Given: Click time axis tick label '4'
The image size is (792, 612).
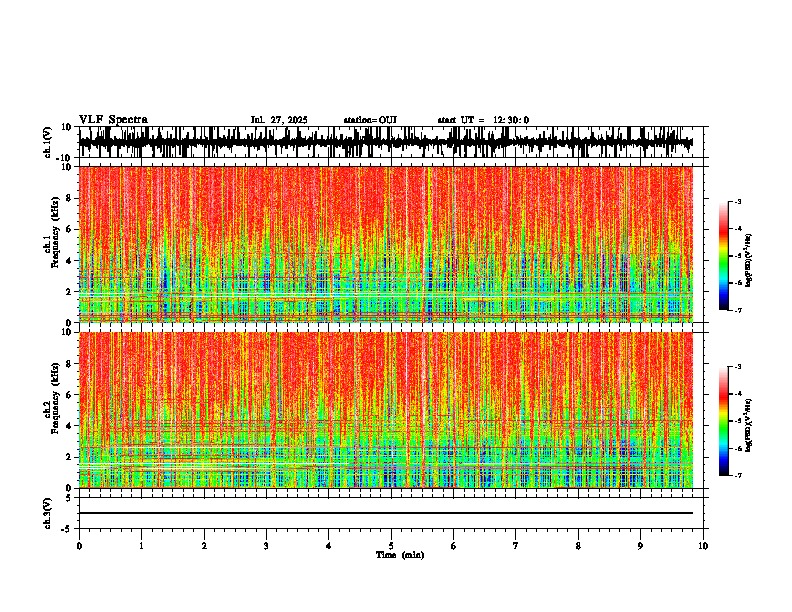Looking at the screenshot, I should tap(329, 546).
